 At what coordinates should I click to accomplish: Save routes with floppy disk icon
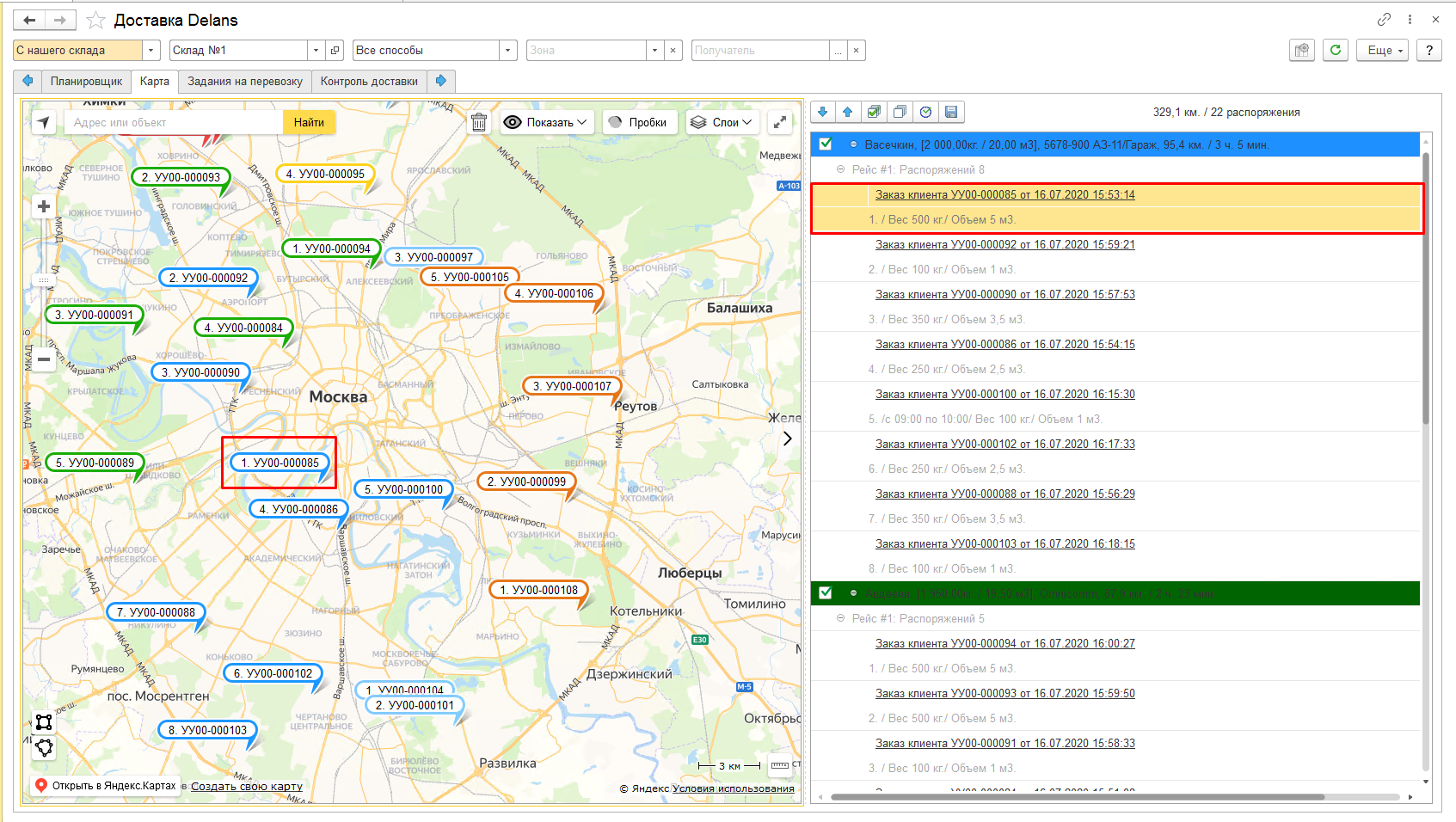click(x=951, y=112)
